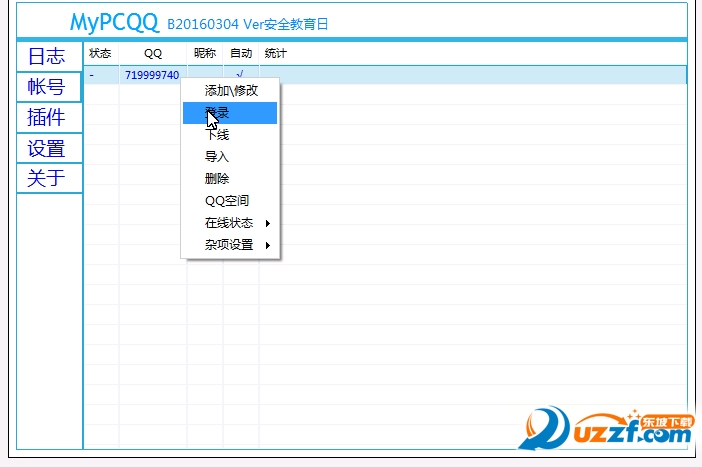702x467 pixels.
Task: Sort by the QQ column header
Action: tap(153, 53)
